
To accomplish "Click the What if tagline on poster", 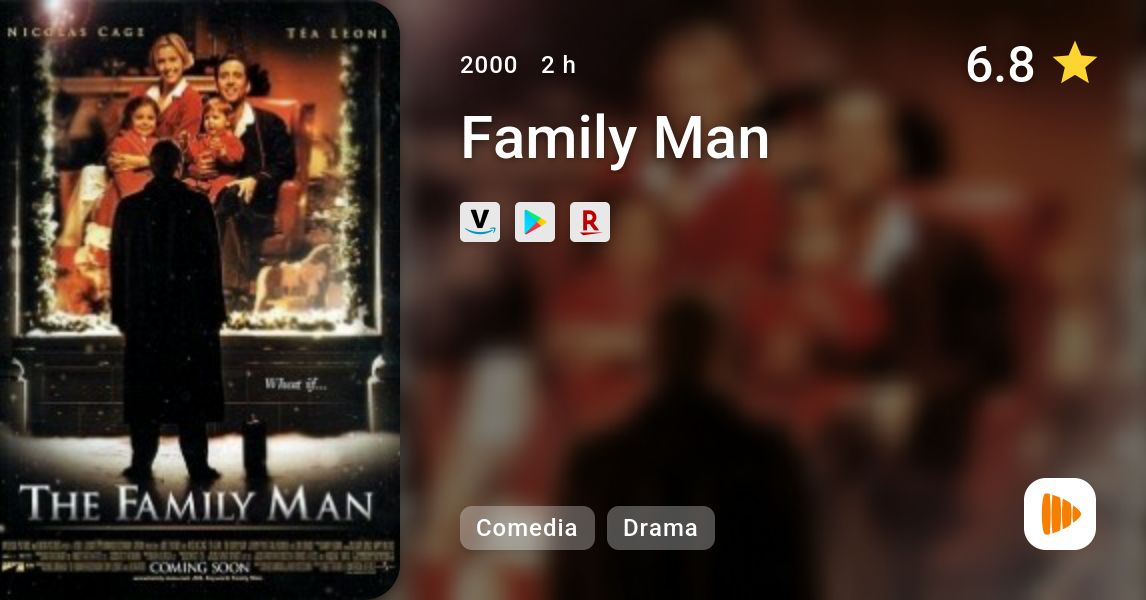I will [295, 384].
